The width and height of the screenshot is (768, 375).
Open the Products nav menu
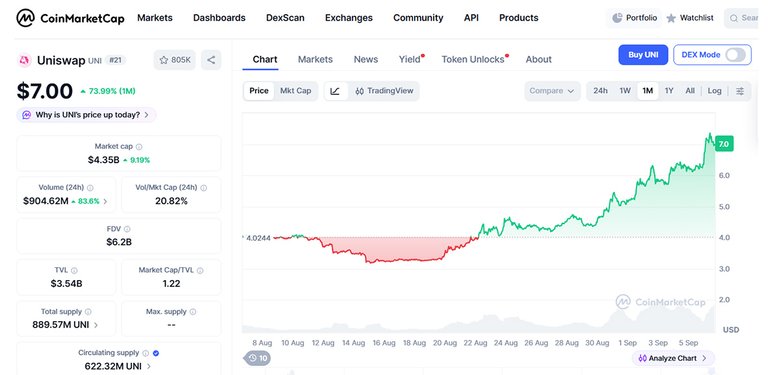[x=519, y=18]
